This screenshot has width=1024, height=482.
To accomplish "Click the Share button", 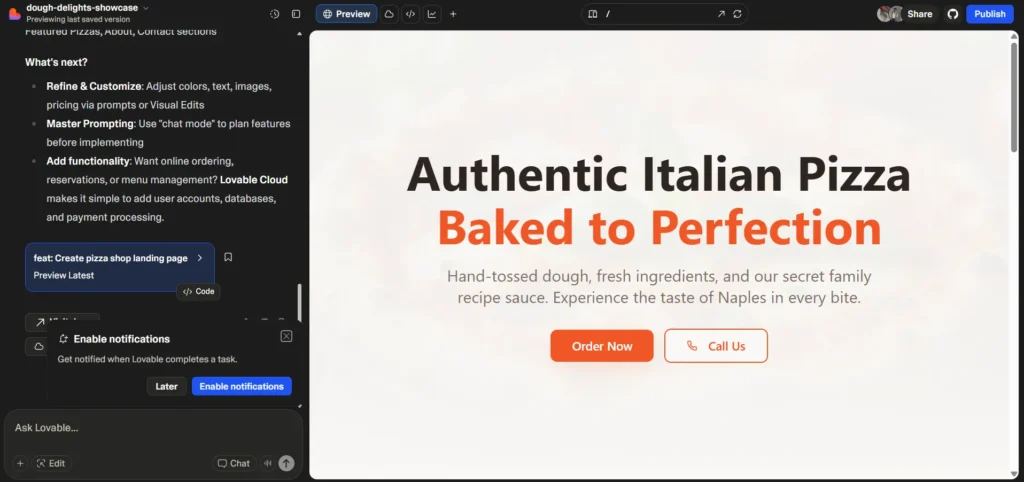I will click(x=920, y=14).
